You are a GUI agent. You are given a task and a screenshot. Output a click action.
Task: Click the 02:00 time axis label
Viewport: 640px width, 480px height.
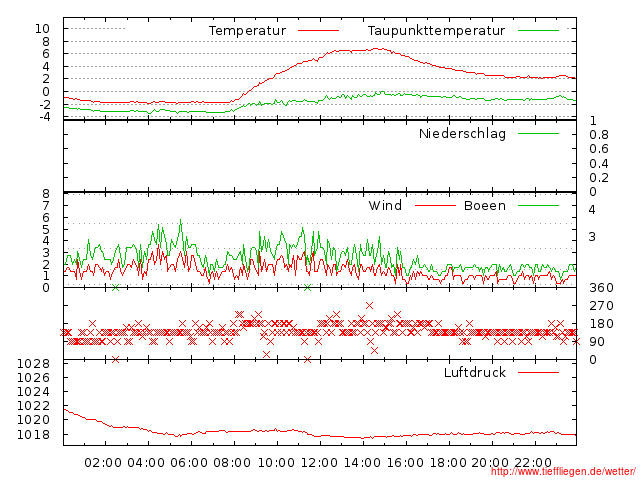click(103, 463)
